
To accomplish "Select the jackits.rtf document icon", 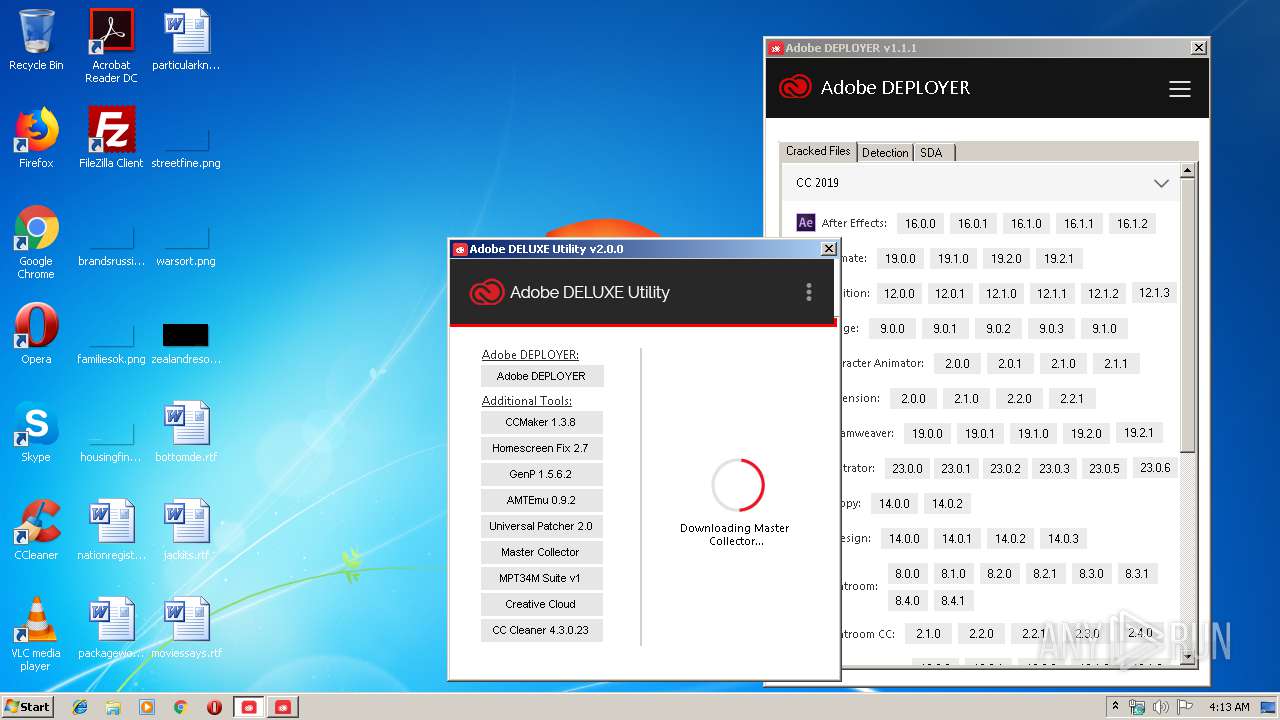I will pyautogui.click(x=186, y=530).
